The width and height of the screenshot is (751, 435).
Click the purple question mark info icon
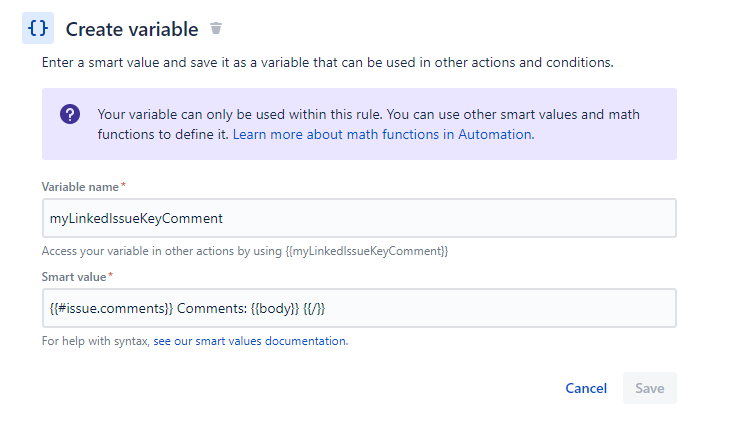point(70,114)
